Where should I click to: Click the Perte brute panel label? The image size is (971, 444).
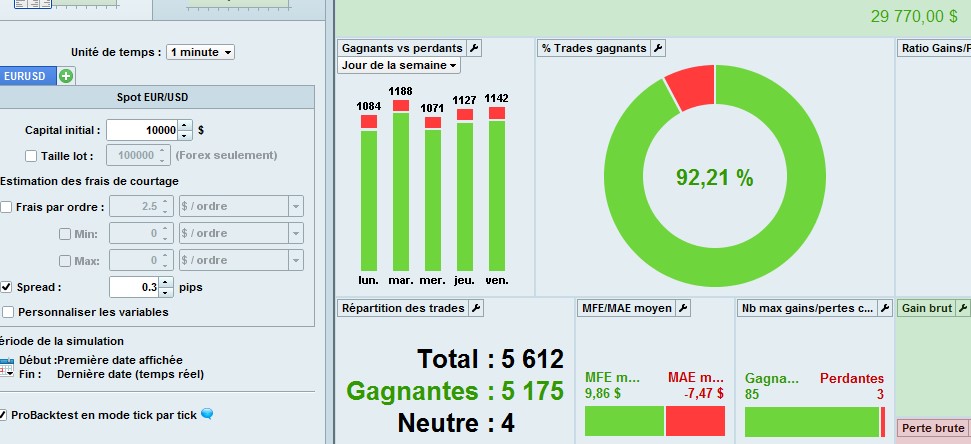pyautogui.click(x=933, y=428)
